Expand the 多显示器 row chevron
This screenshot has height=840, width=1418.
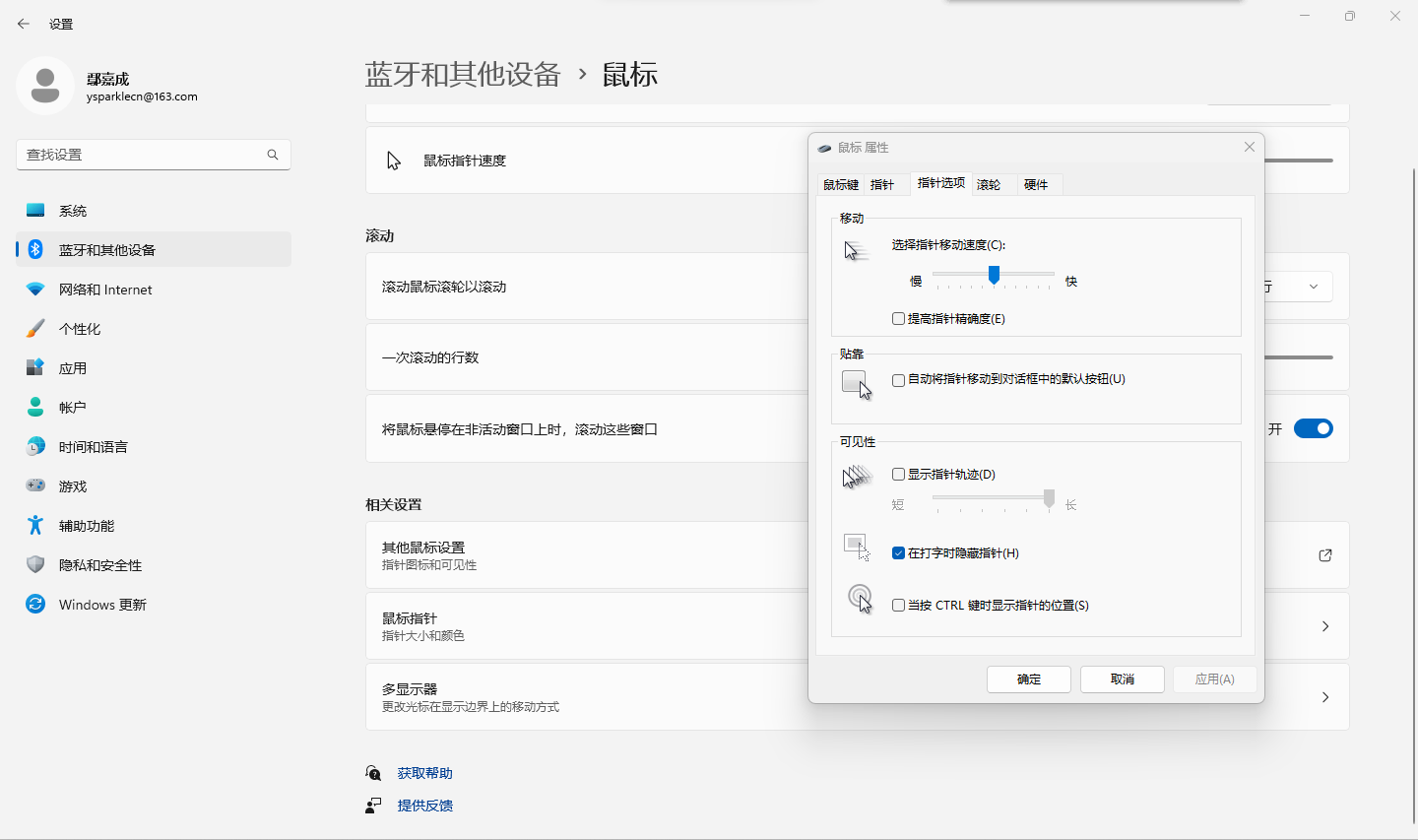[1325, 697]
